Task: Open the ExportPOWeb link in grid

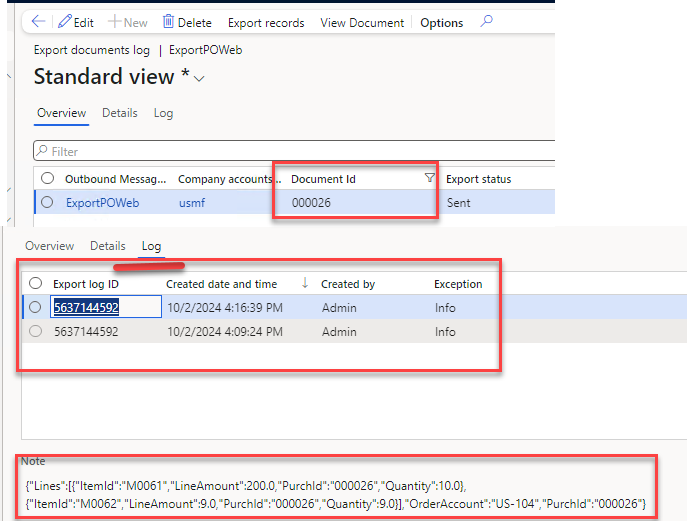Action: coord(103,203)
